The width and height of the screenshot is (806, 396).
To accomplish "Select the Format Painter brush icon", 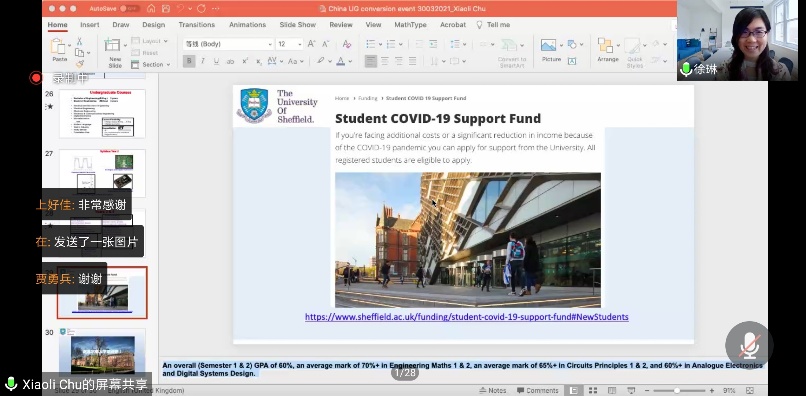I will [x=80, y=64].
